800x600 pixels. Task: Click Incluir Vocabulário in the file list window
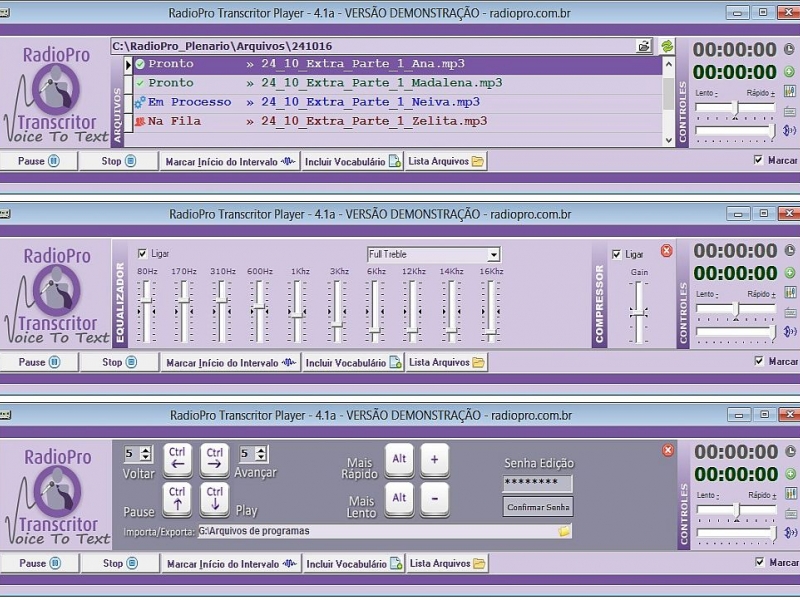coord(353,162)
